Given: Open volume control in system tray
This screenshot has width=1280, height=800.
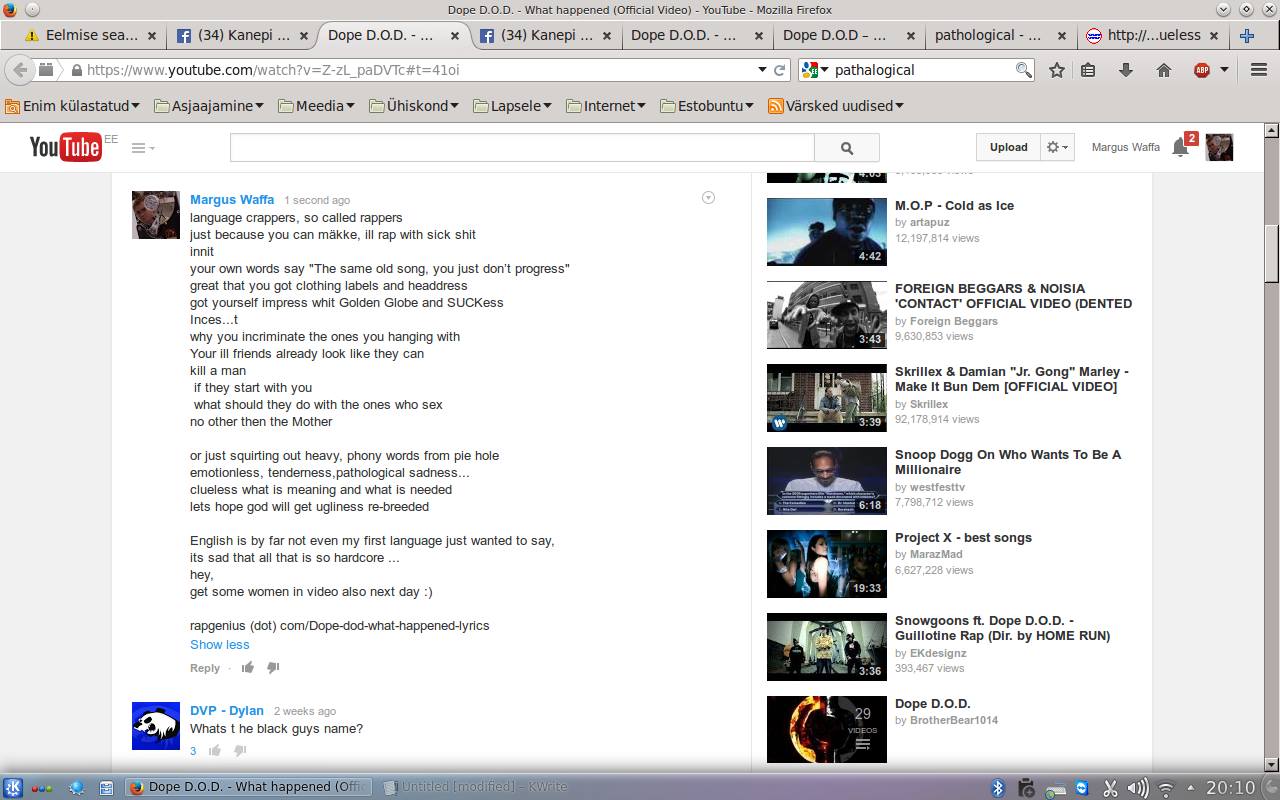Looking at the screenshot, I should [1138, 788].
